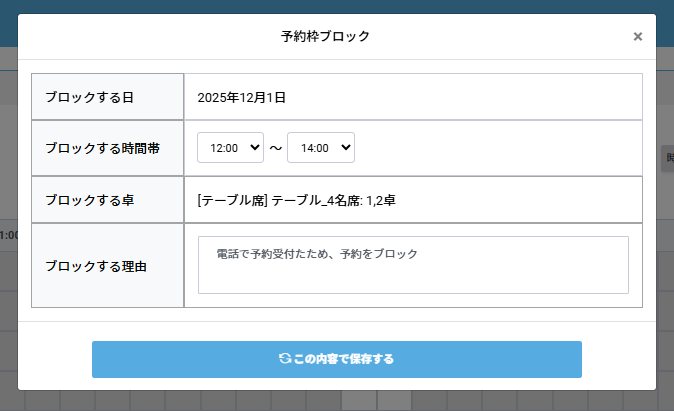Click the lighter highlighted cell in background grid

[x=360, y=400]
